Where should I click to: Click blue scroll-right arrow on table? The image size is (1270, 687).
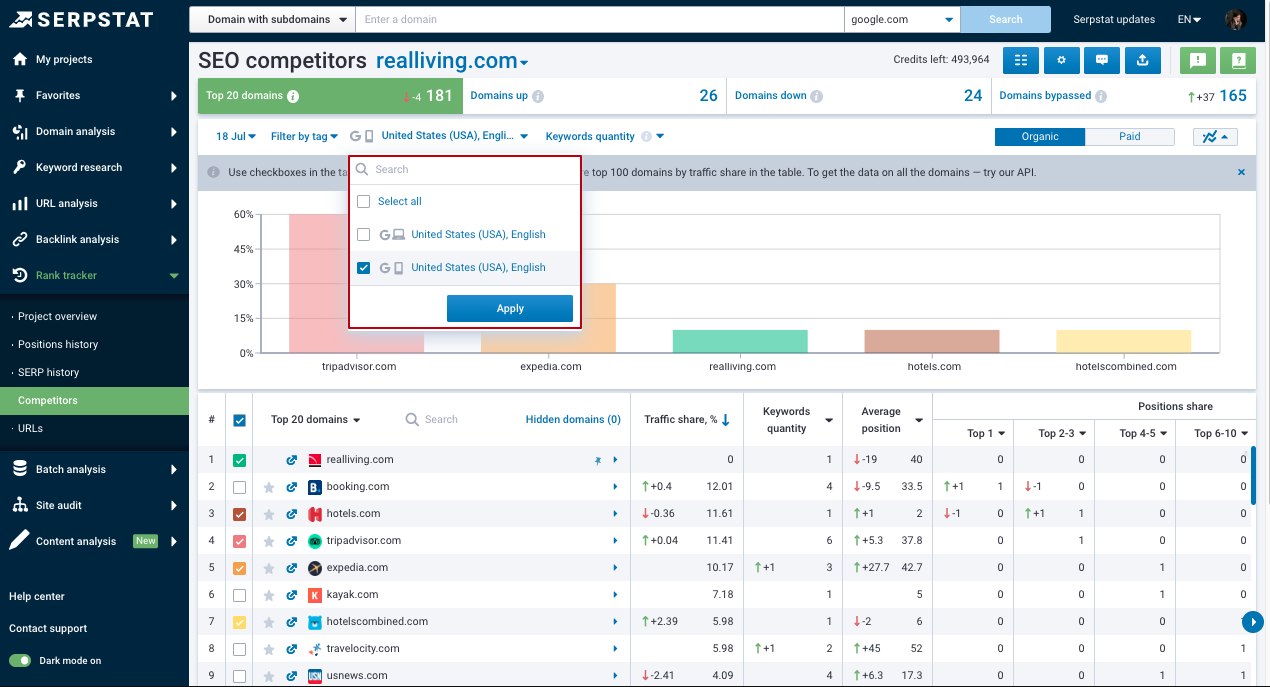pos(1253,622)
